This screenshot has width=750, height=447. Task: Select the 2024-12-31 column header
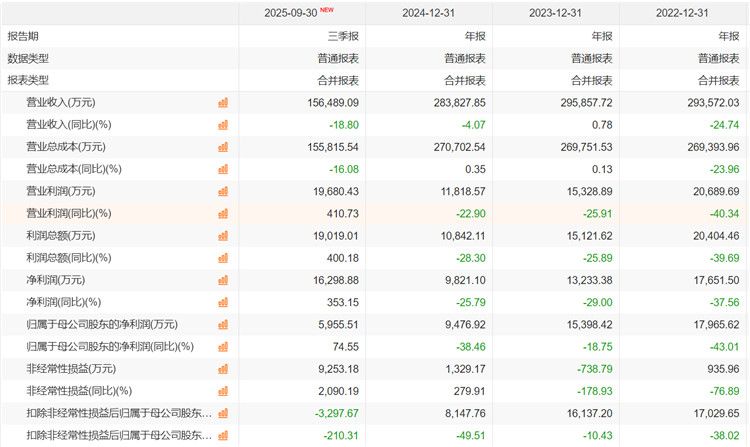coord(430,13)
